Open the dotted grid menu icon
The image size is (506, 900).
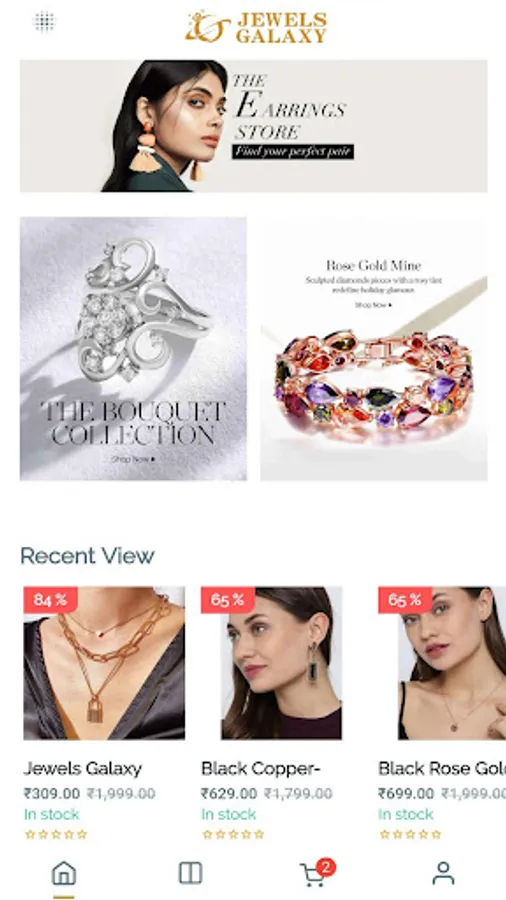click(x=44, y=22)
